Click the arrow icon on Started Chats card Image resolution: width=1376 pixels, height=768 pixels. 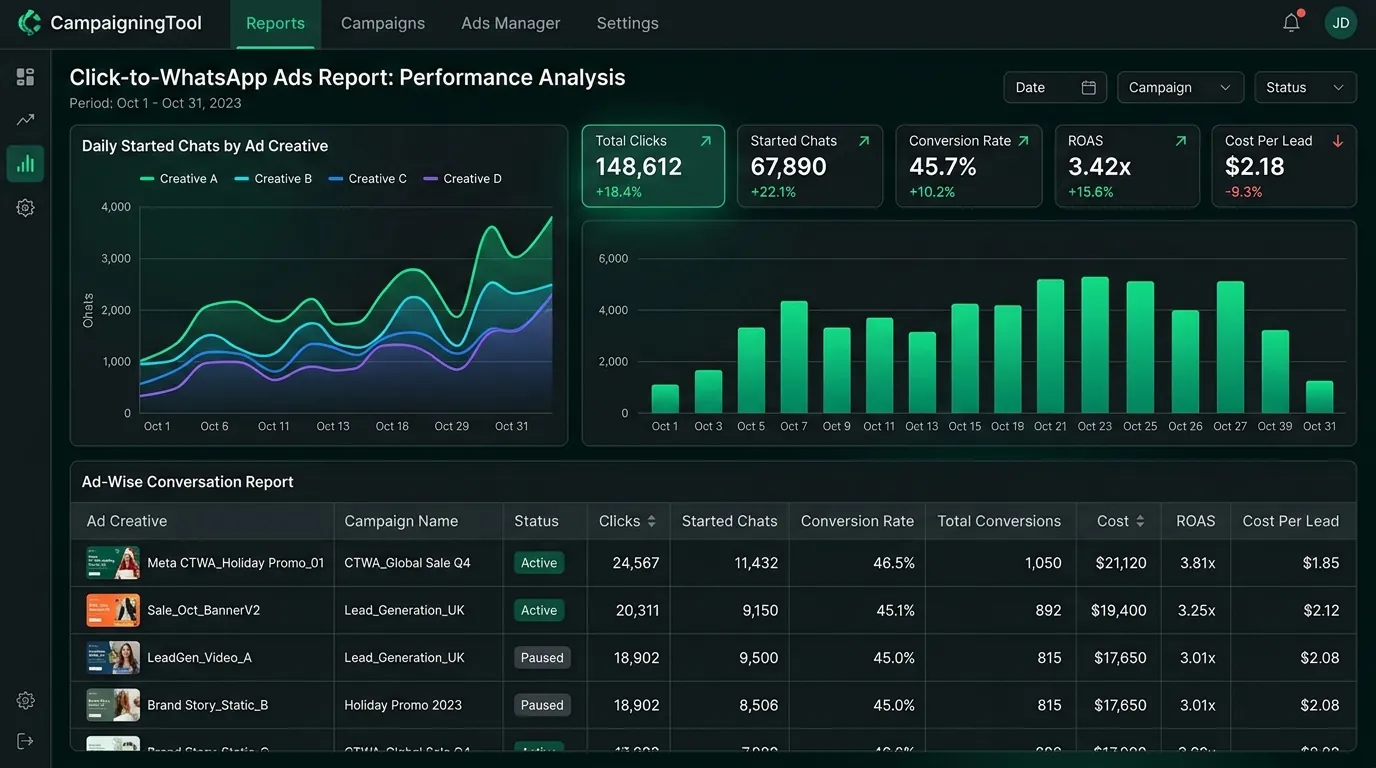(864, 141)
